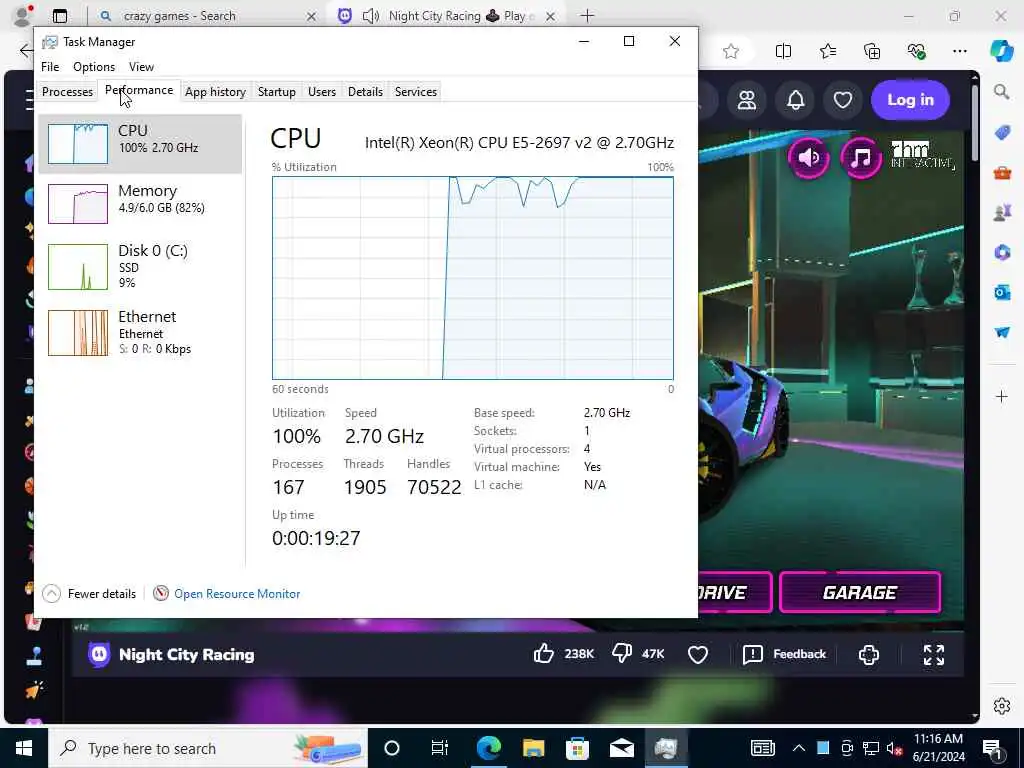Viewport: 1024px width, 768px height.
Task: Switch to the Details tab
Action: click(x=365, y=92)
